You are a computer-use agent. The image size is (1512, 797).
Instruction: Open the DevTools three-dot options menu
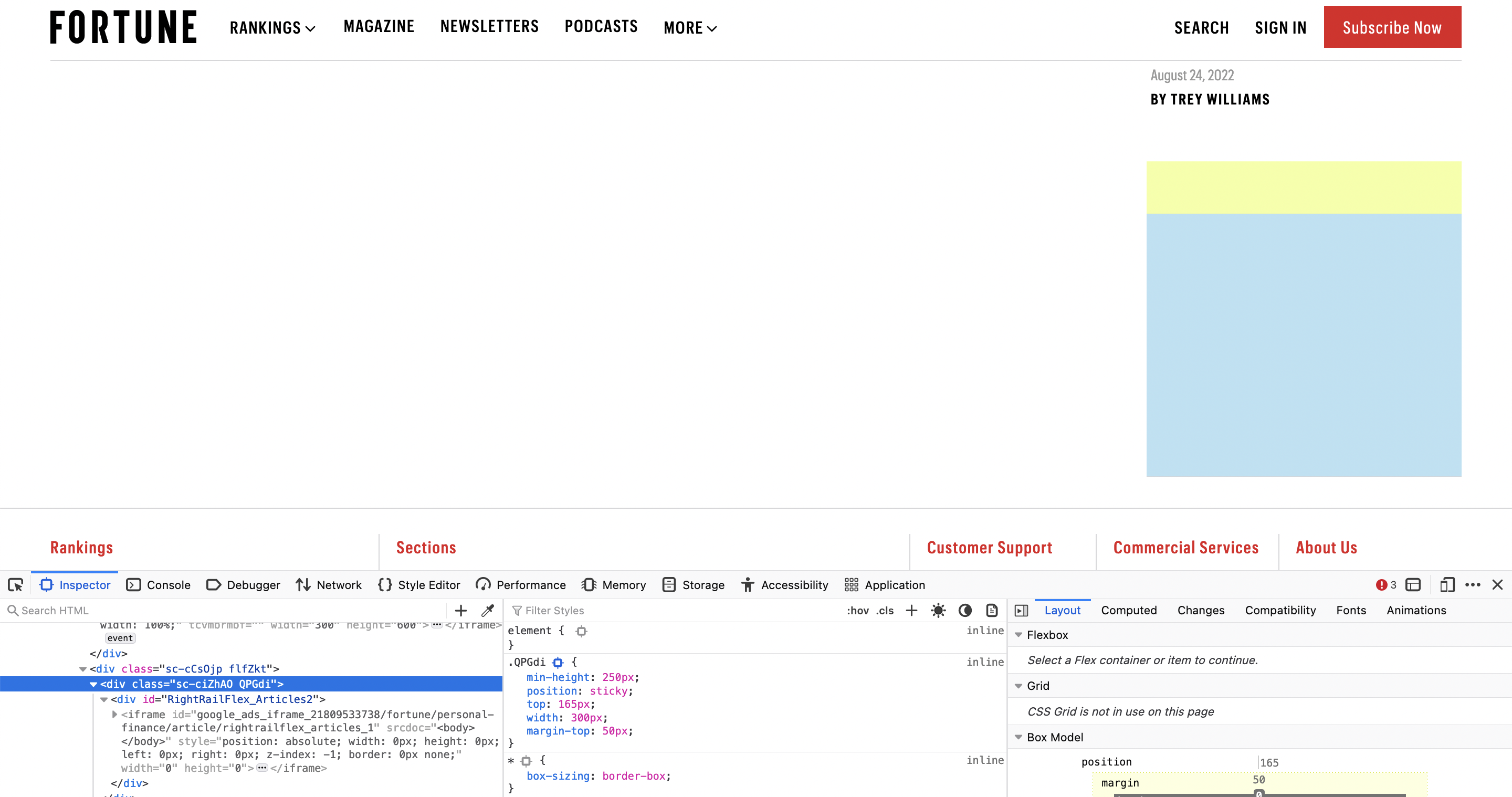pyautogui.click(x=1473, y=584)
